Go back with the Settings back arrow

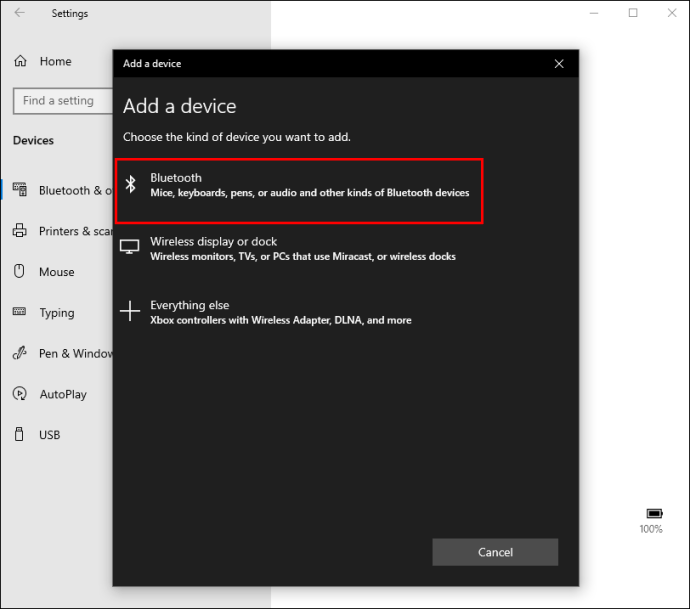coord(20,12)
